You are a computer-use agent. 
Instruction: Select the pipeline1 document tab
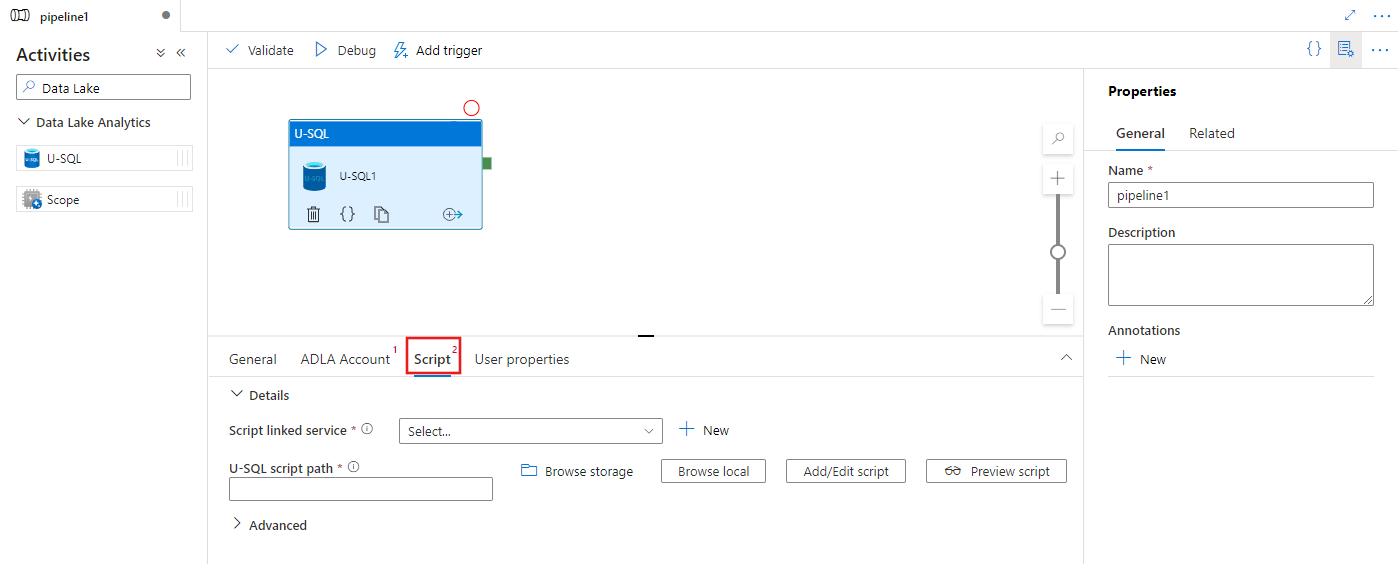[x=90, y=16]
